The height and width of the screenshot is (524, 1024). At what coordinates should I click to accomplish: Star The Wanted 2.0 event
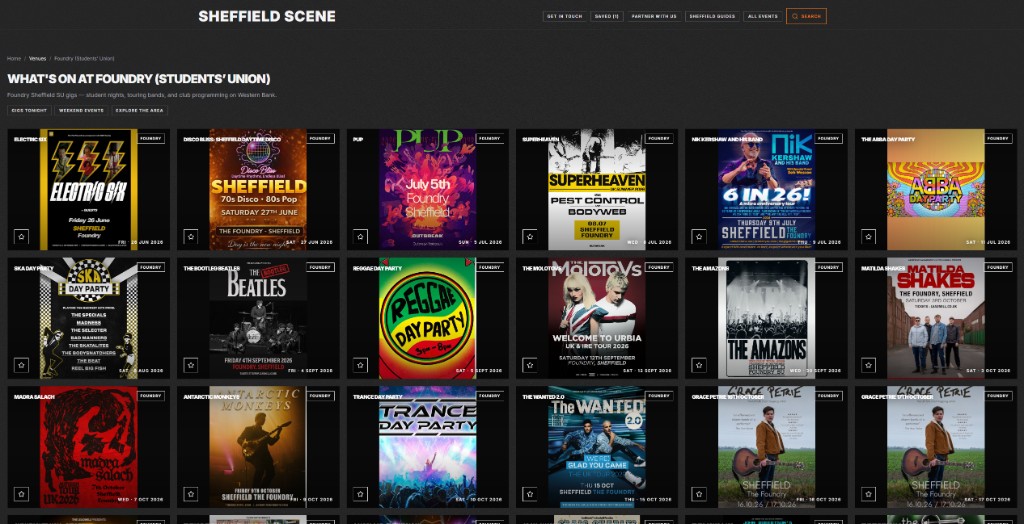tap(530, 494)
